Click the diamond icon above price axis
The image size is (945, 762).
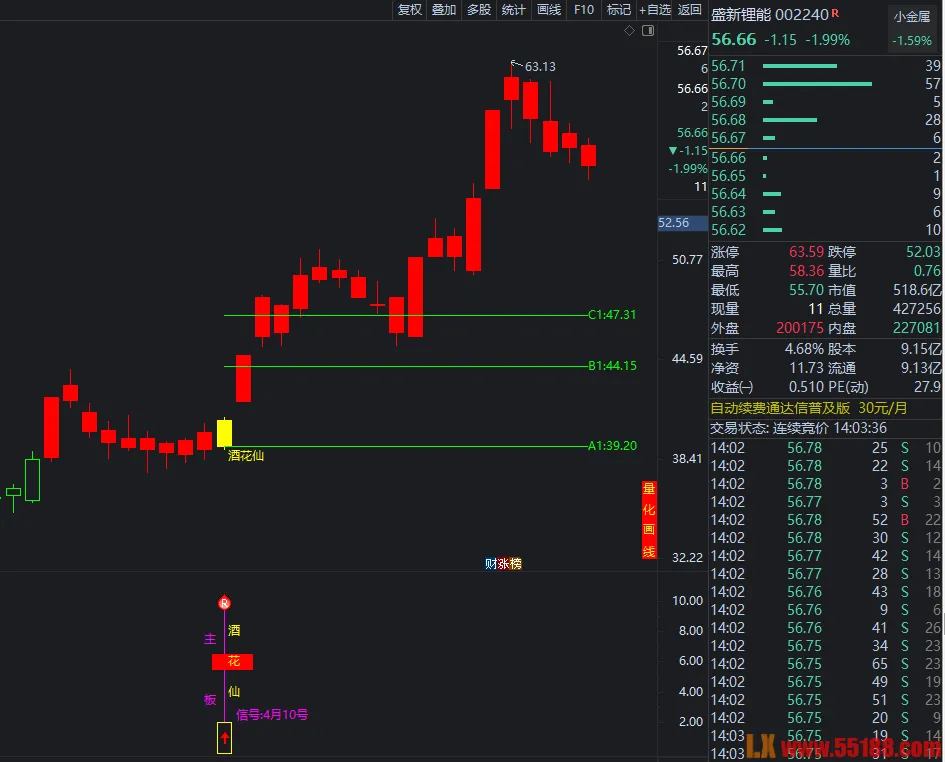(x=629, y=30)
